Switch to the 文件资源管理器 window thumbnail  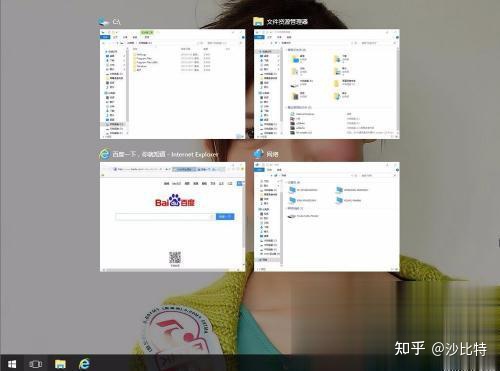click(x=327, y=84)
